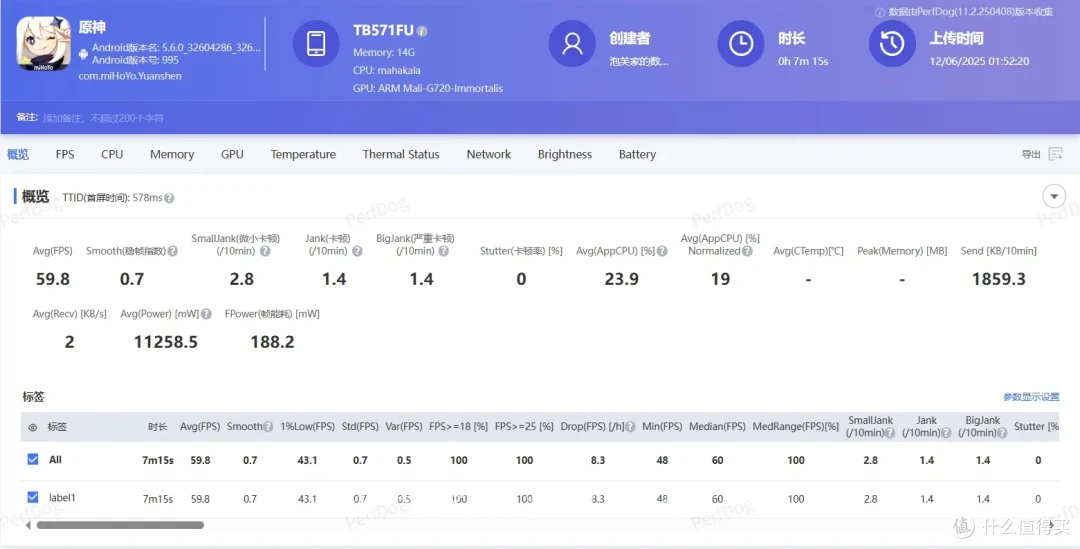Open help icon beside Drop(FPS) [/h] header

[630, 427]
